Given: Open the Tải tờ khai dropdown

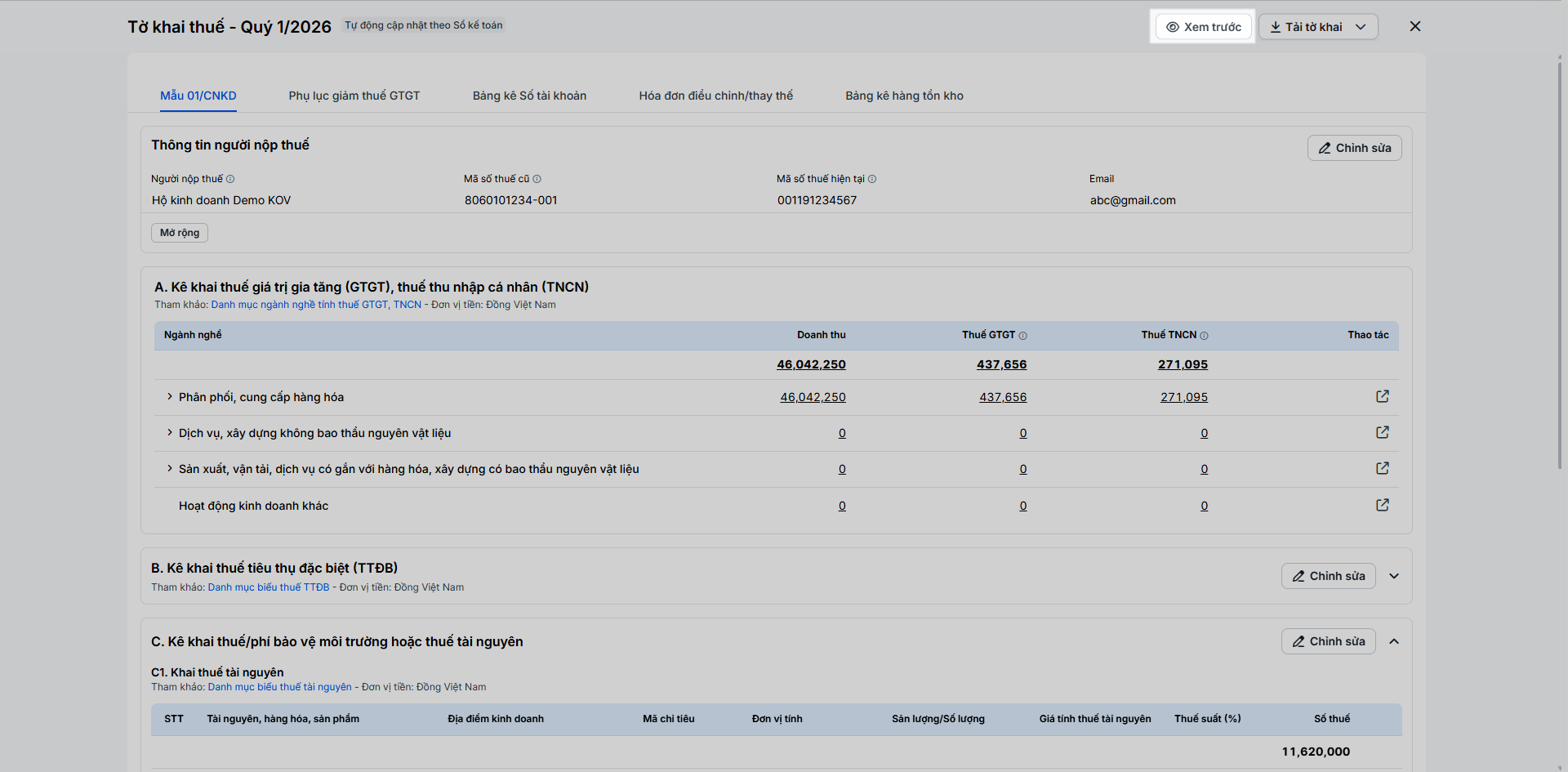Looking at the screenshot, I should point(1318,27).
